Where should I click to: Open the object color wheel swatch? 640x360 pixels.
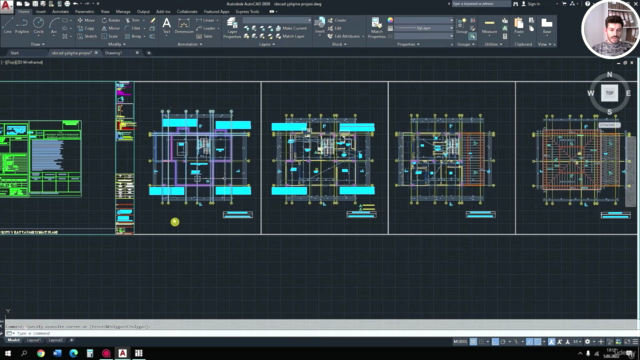click(x=390, y=20)
